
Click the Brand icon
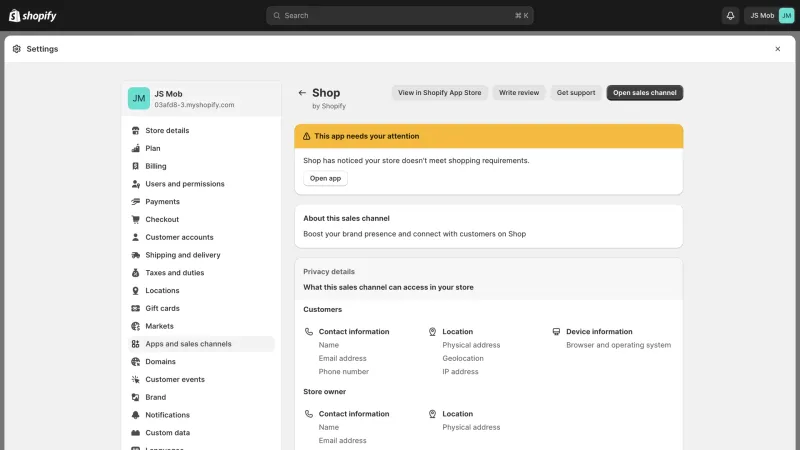135,397
